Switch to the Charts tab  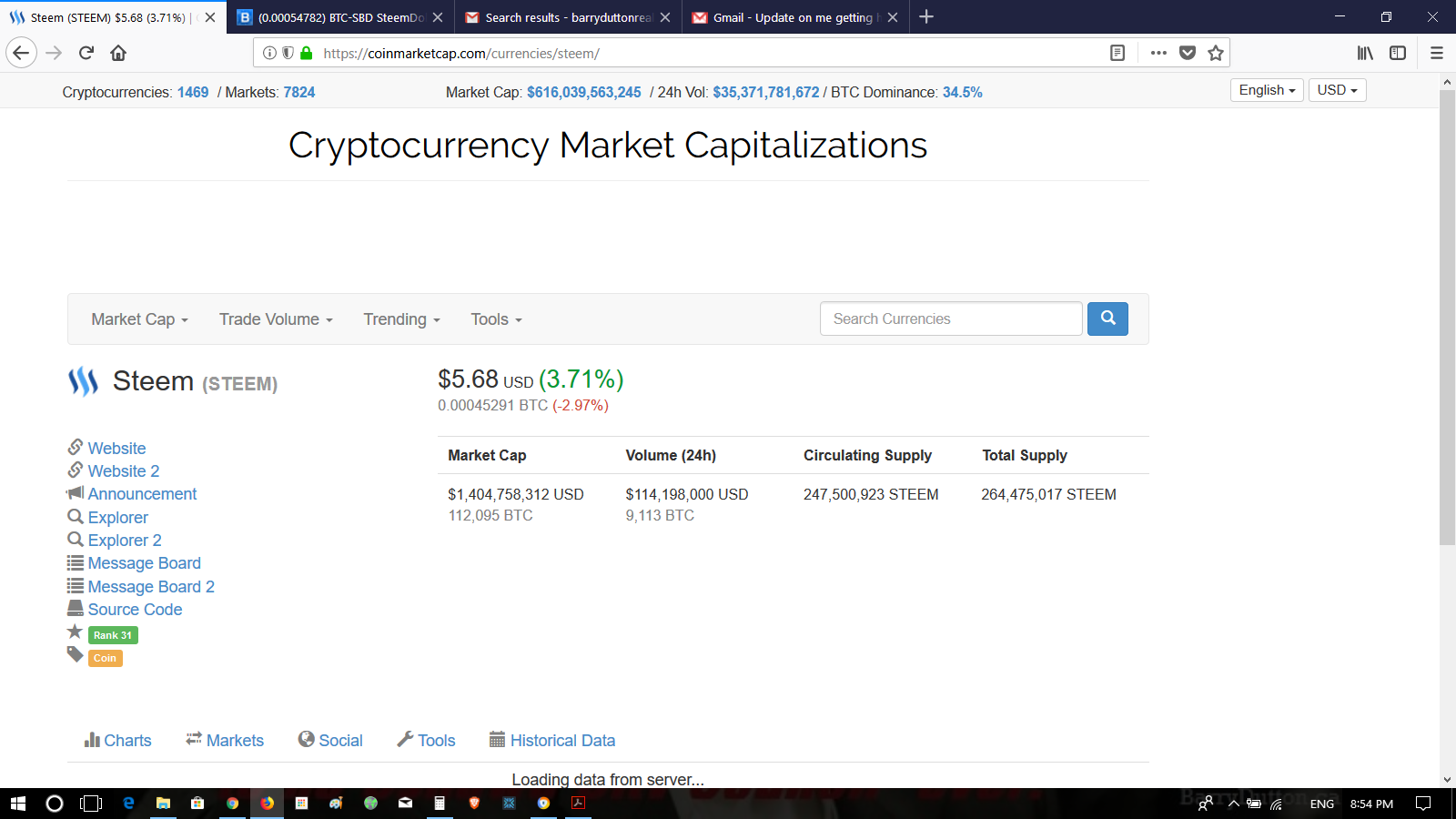tap(117, 741)
